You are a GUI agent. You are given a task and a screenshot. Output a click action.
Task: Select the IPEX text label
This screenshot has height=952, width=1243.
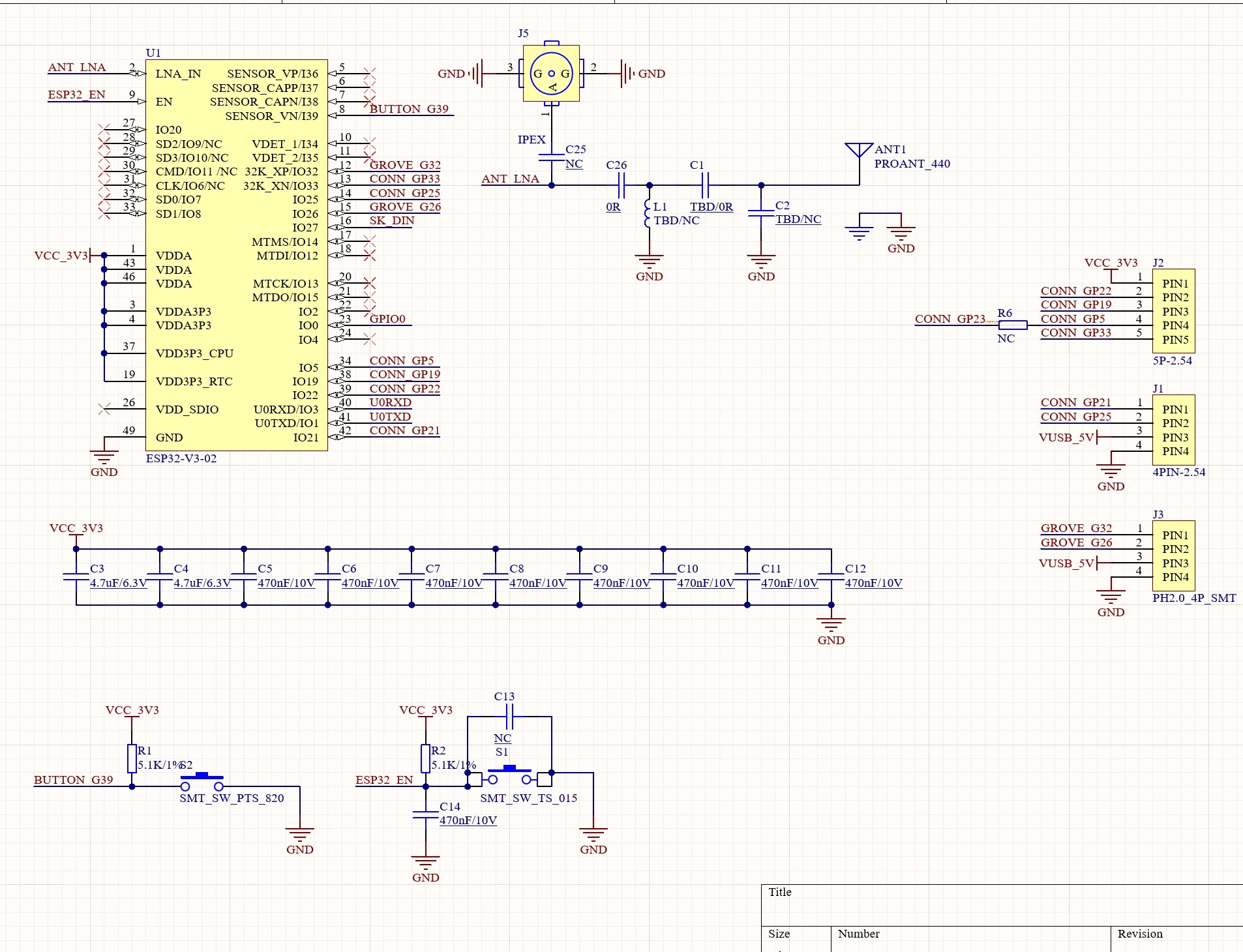(x=532, y=140)
